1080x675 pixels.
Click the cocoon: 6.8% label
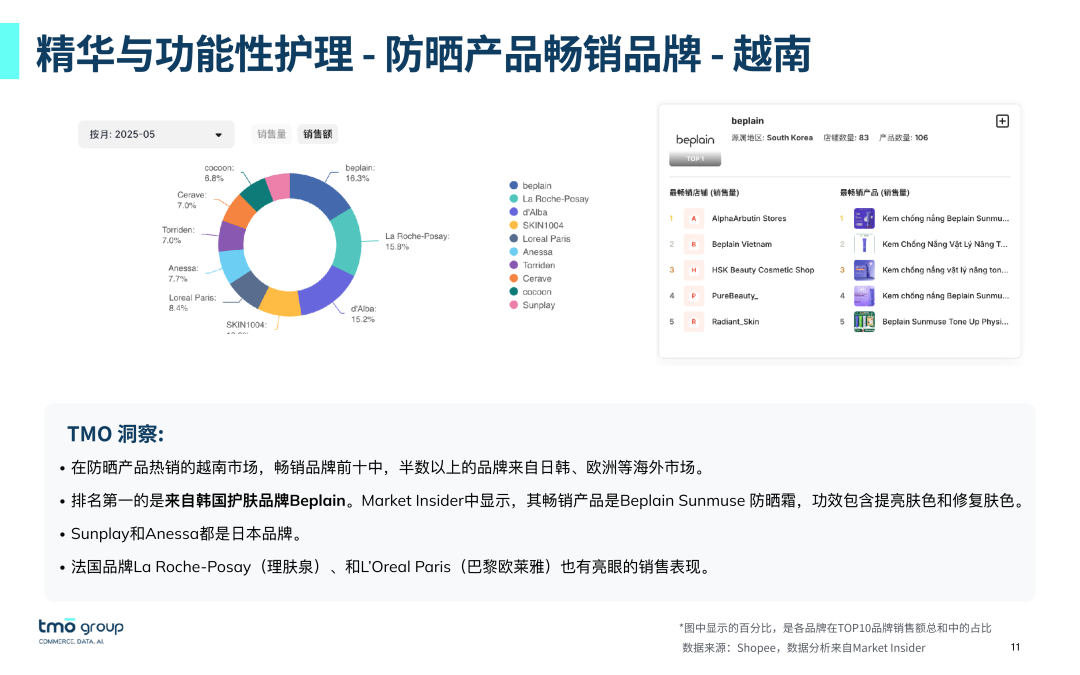[219, 173]
